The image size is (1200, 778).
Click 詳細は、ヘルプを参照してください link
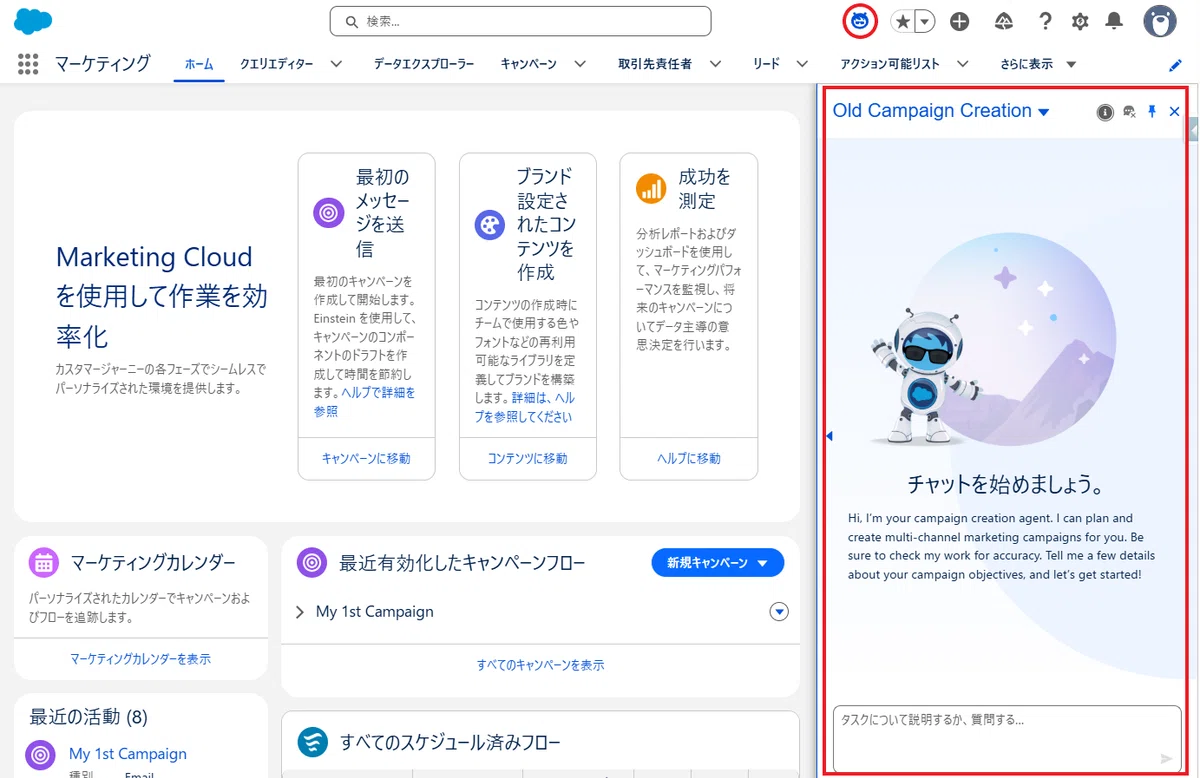[524, 407]
